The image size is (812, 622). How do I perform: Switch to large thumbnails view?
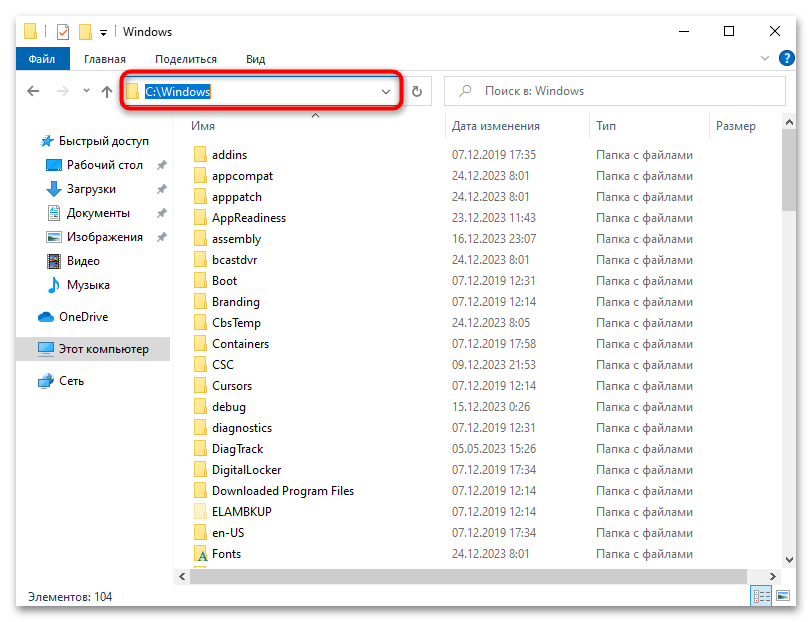[784, 595]
